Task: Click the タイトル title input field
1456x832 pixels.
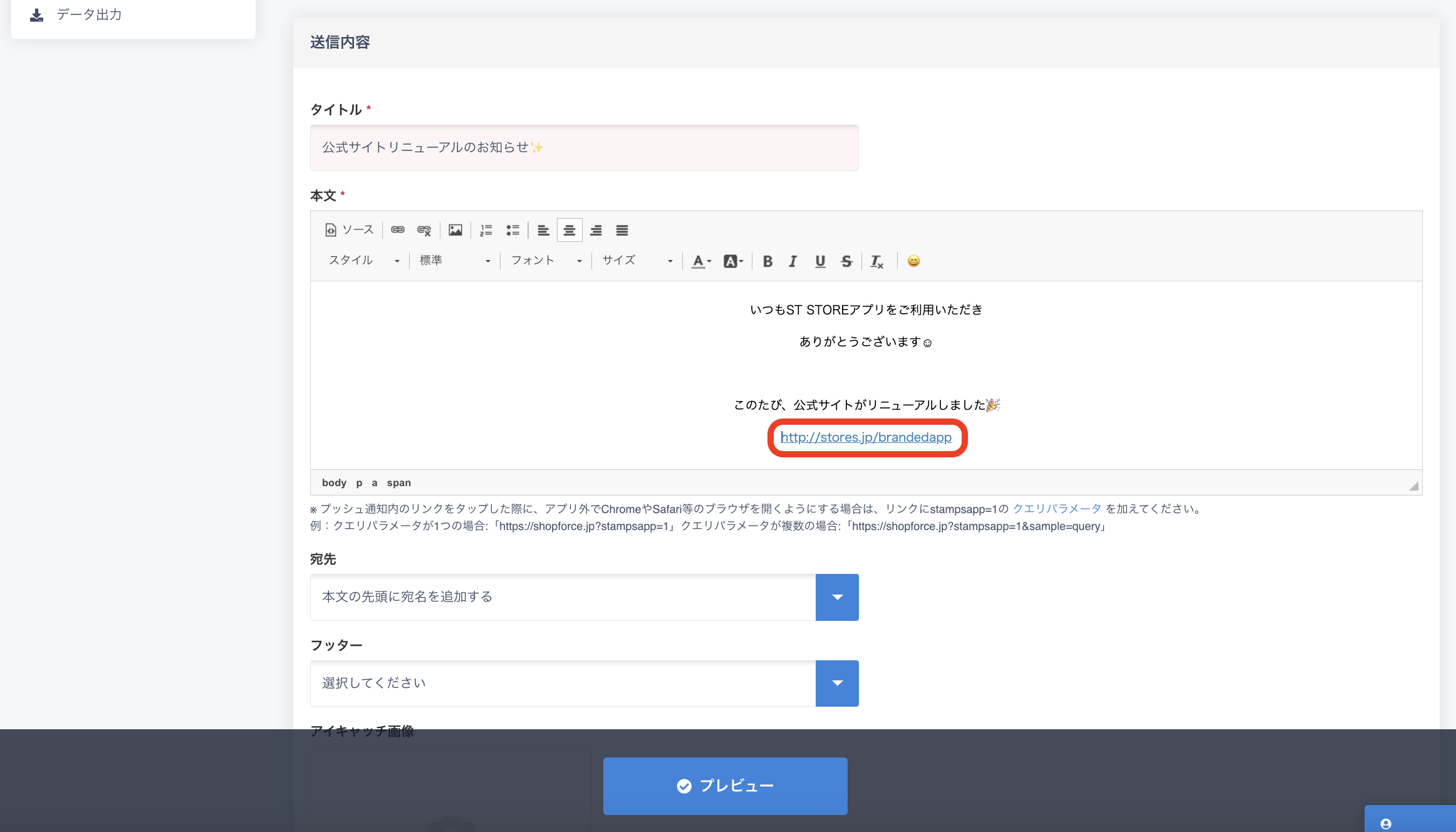Action: pos(584,148)
